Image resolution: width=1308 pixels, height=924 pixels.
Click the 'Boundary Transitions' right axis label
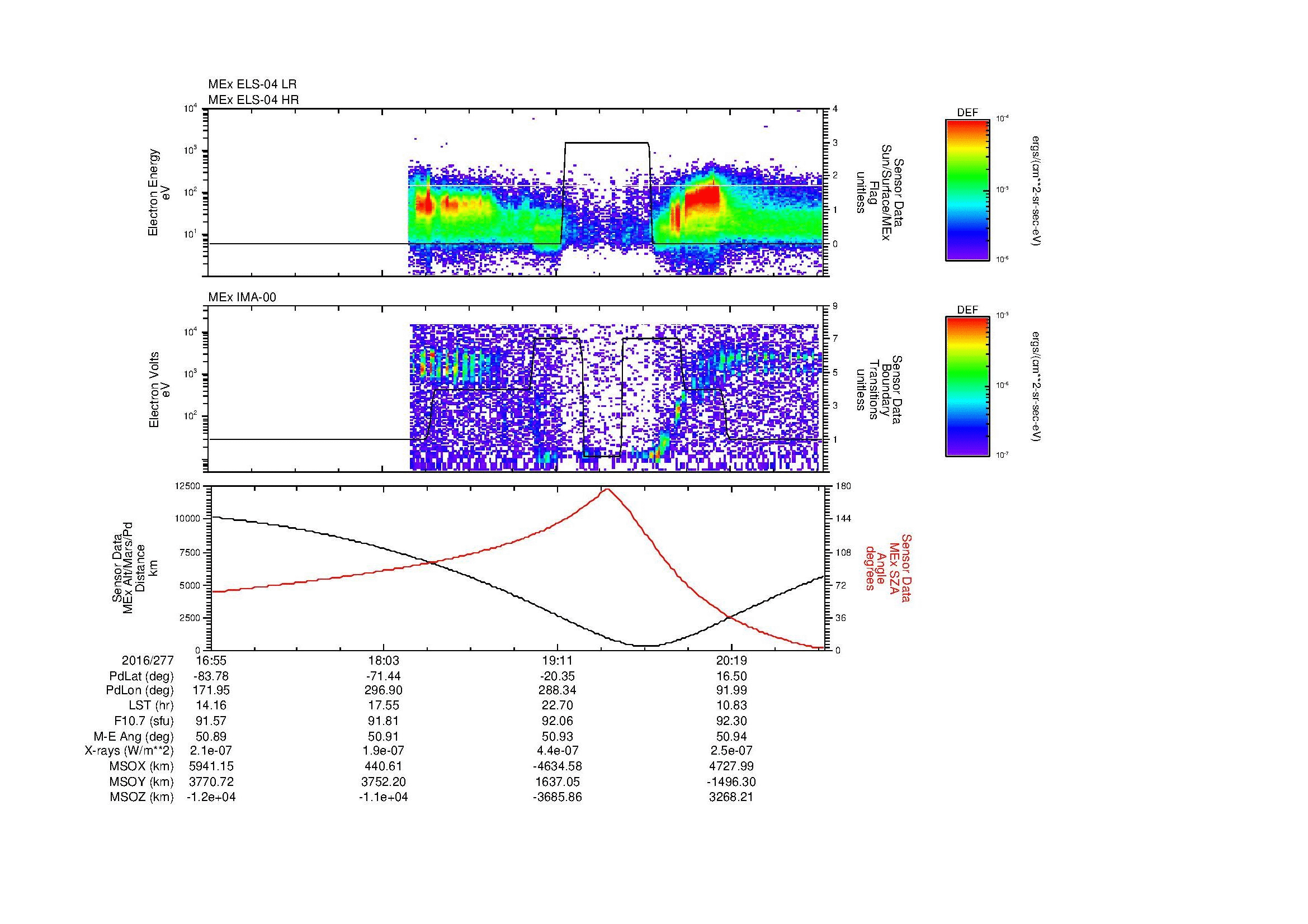tap(879, 390)
